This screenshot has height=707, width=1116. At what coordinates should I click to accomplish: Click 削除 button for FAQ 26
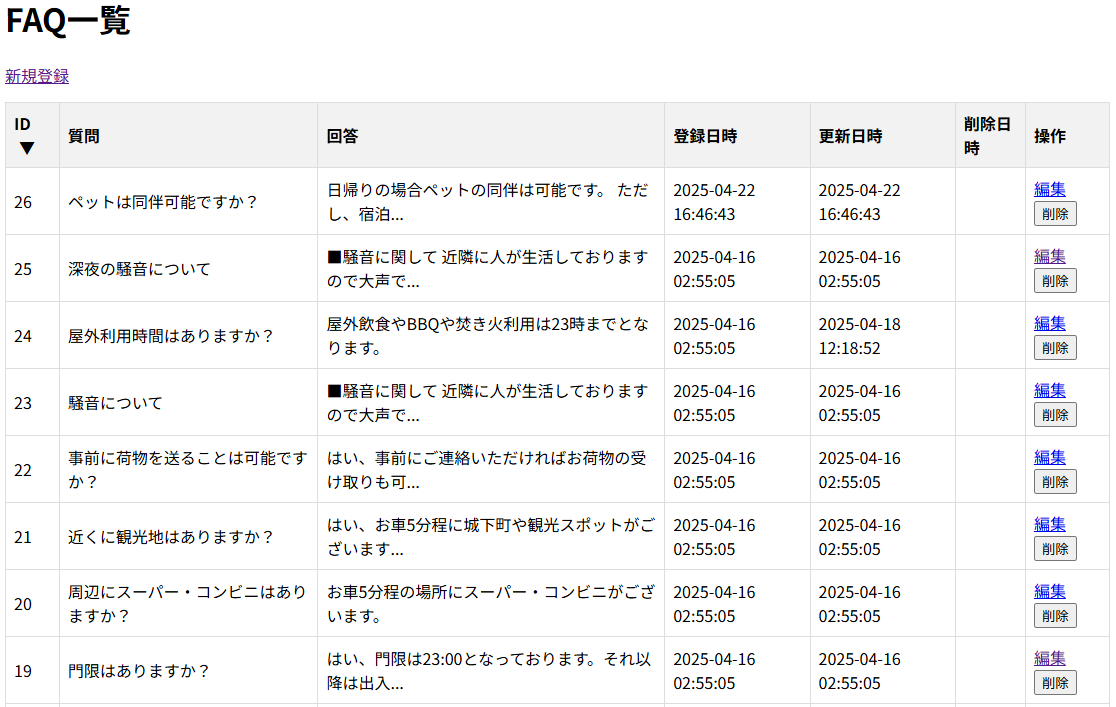pos(1055,214)
